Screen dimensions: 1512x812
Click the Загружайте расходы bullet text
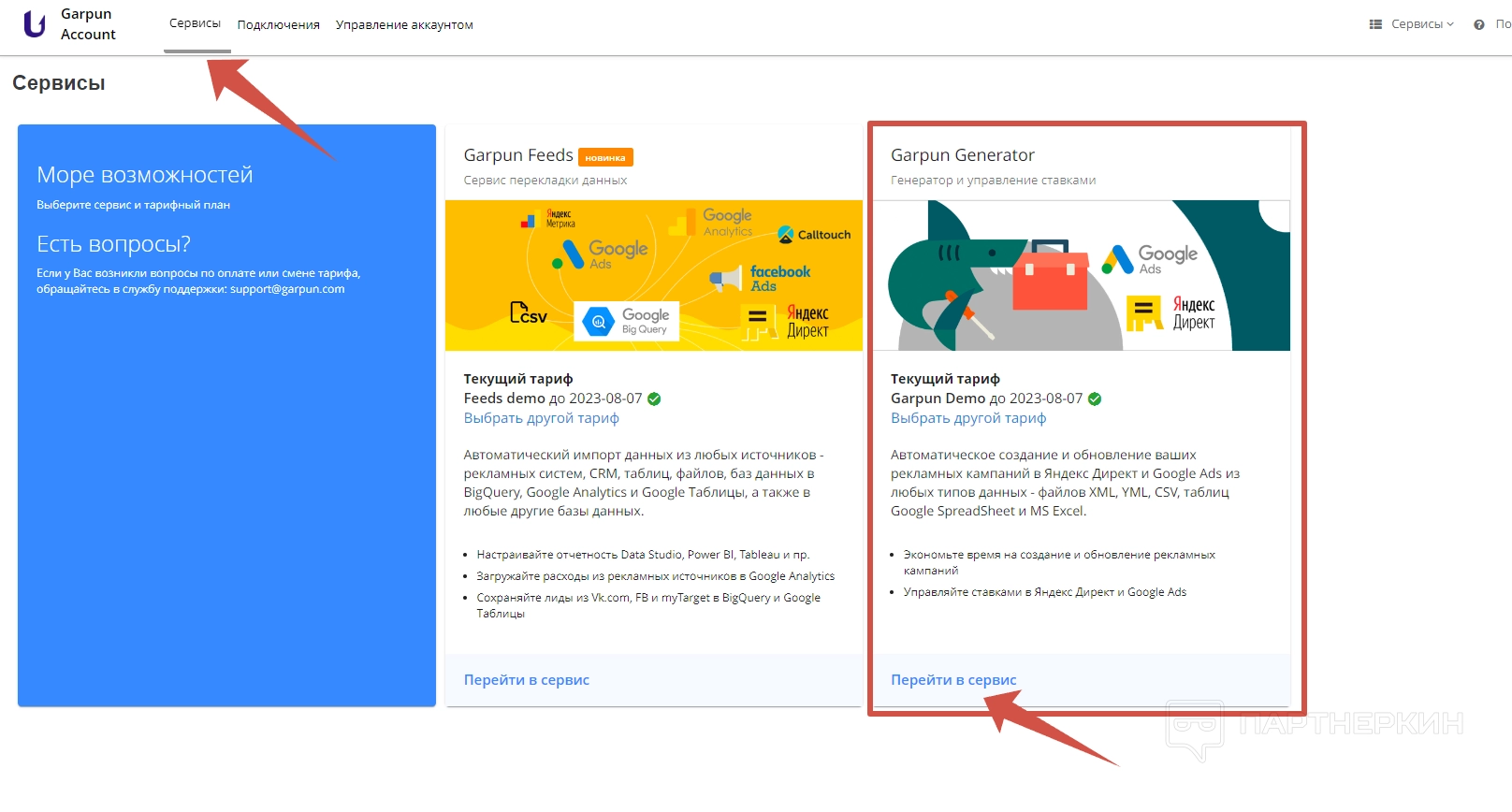(x=656, y=576)
